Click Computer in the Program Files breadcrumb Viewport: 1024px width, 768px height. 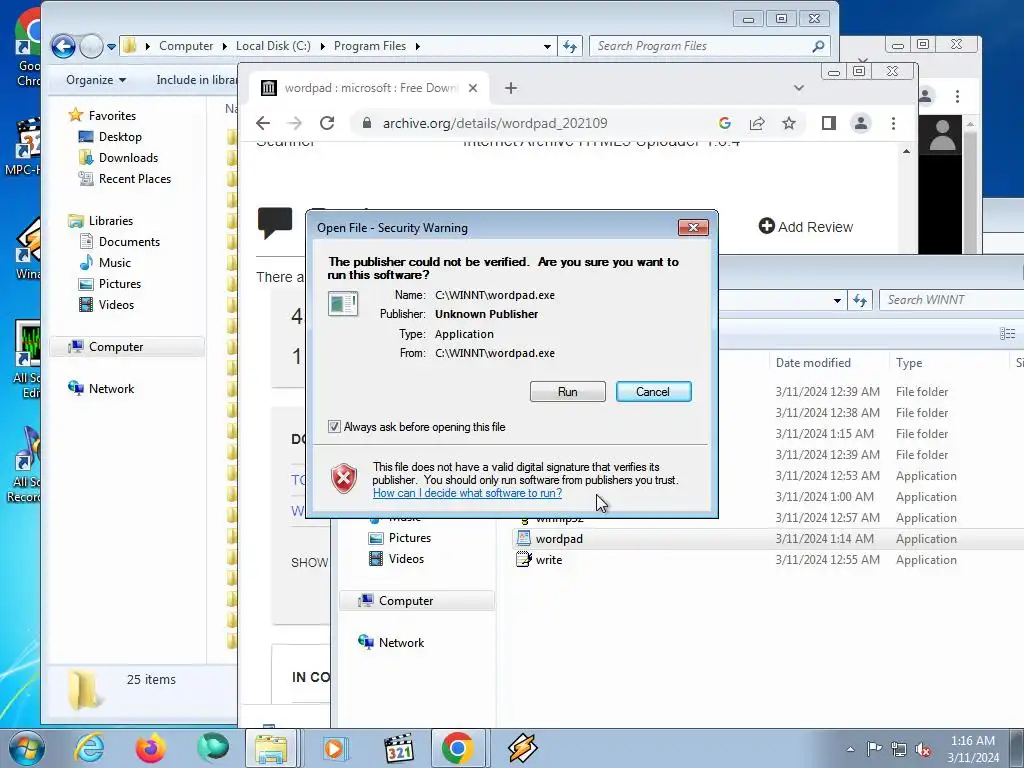coord(186,46)
